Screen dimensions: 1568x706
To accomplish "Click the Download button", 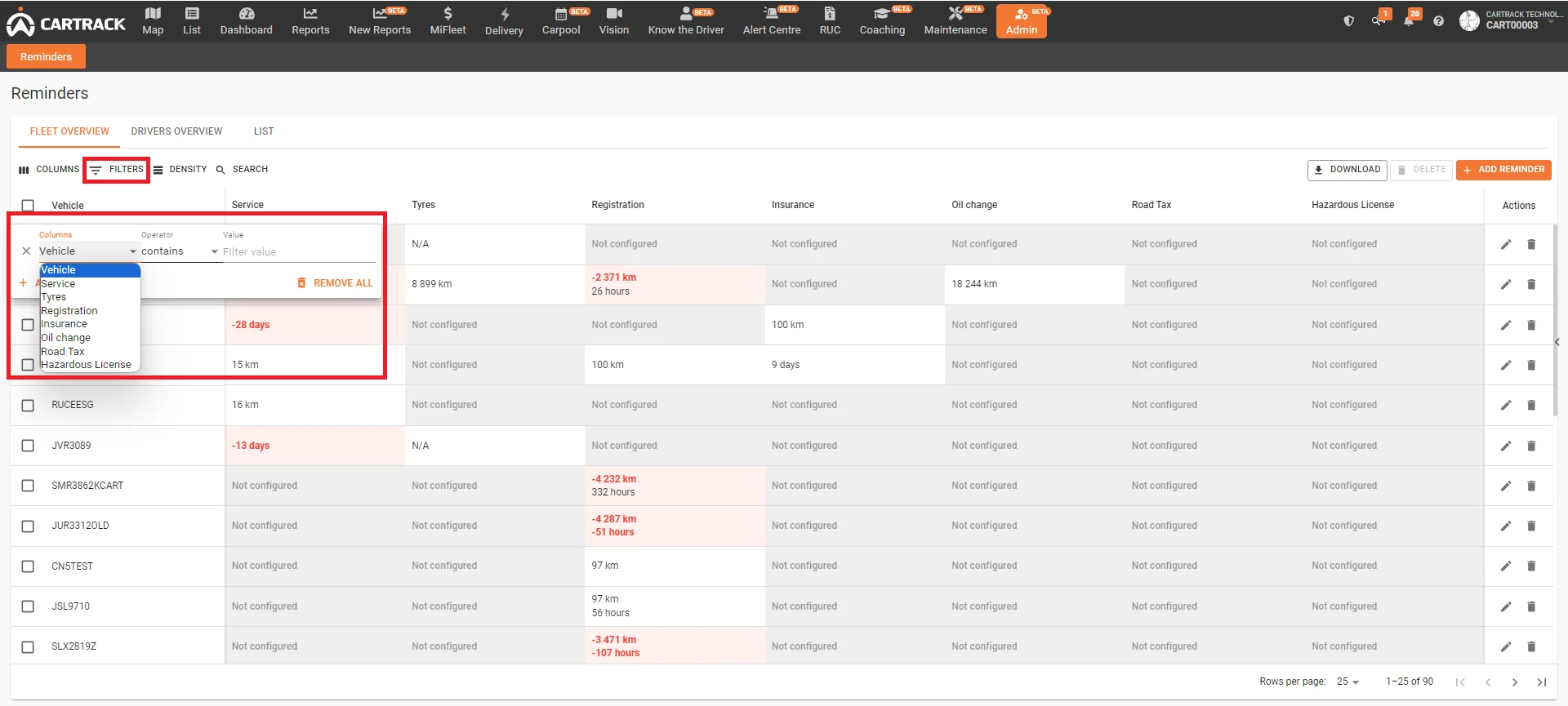I will [x=1348, y=170].
